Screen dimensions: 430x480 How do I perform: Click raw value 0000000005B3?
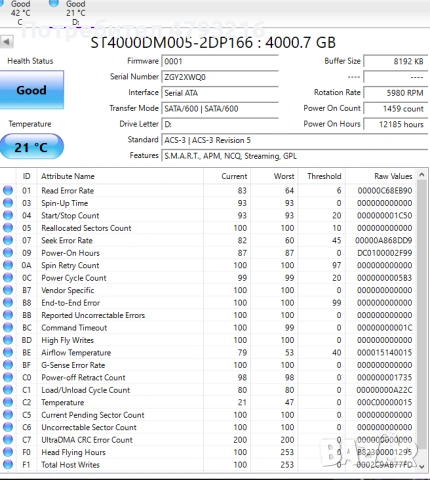tap(385, 278)
